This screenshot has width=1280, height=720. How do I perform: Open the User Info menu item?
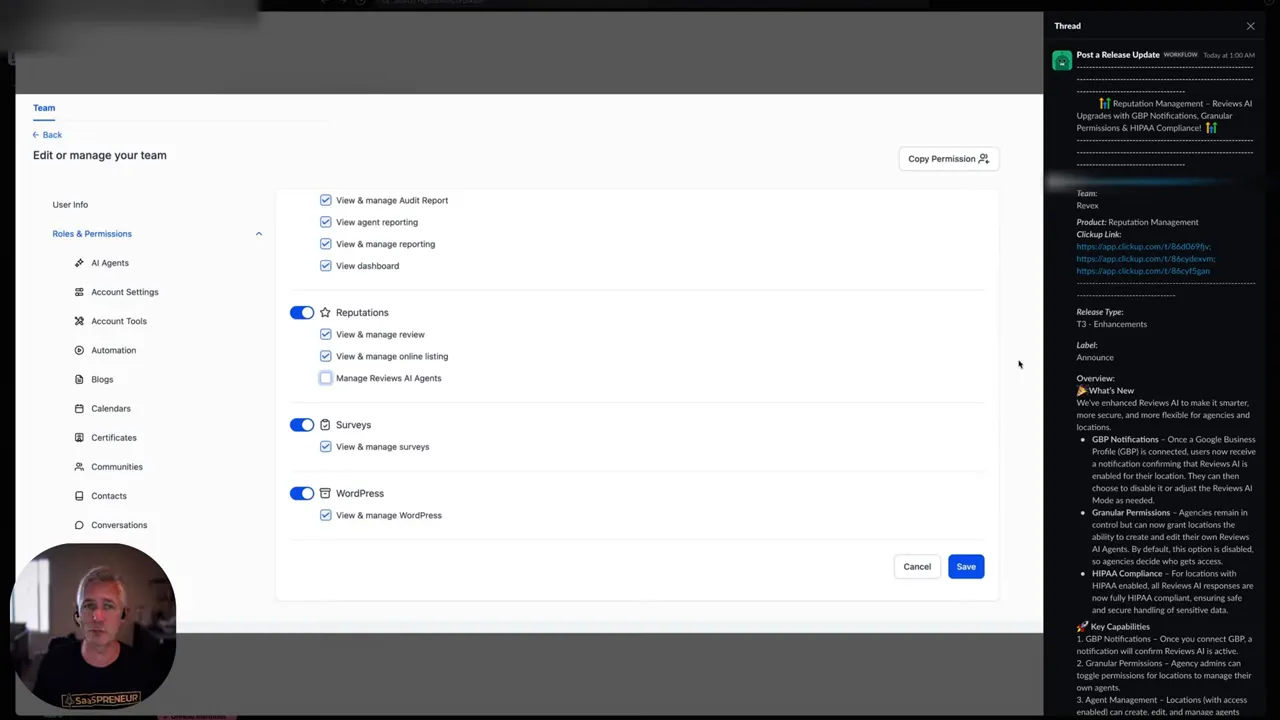pos(70,205)
